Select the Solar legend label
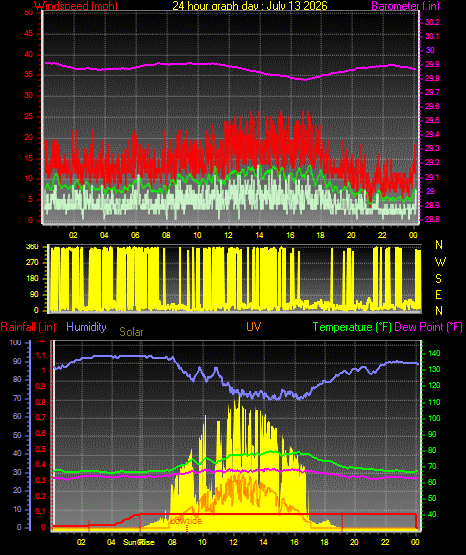Screen dimensions: 466x555 tap(131, 332)
